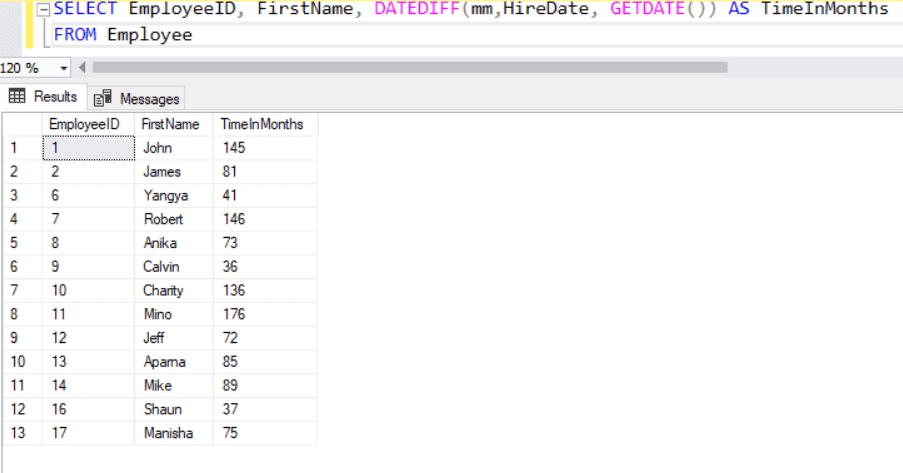Screen dimensions: 903x473
Task: Switch to the Results tab
Action: pos(43,97)
